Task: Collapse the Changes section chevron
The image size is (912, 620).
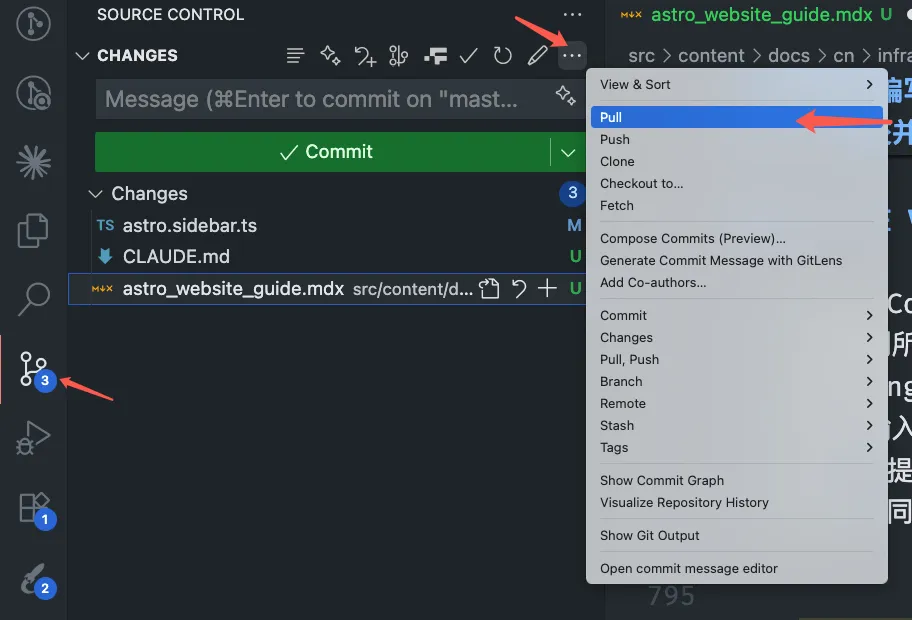Action: (95, 193)
